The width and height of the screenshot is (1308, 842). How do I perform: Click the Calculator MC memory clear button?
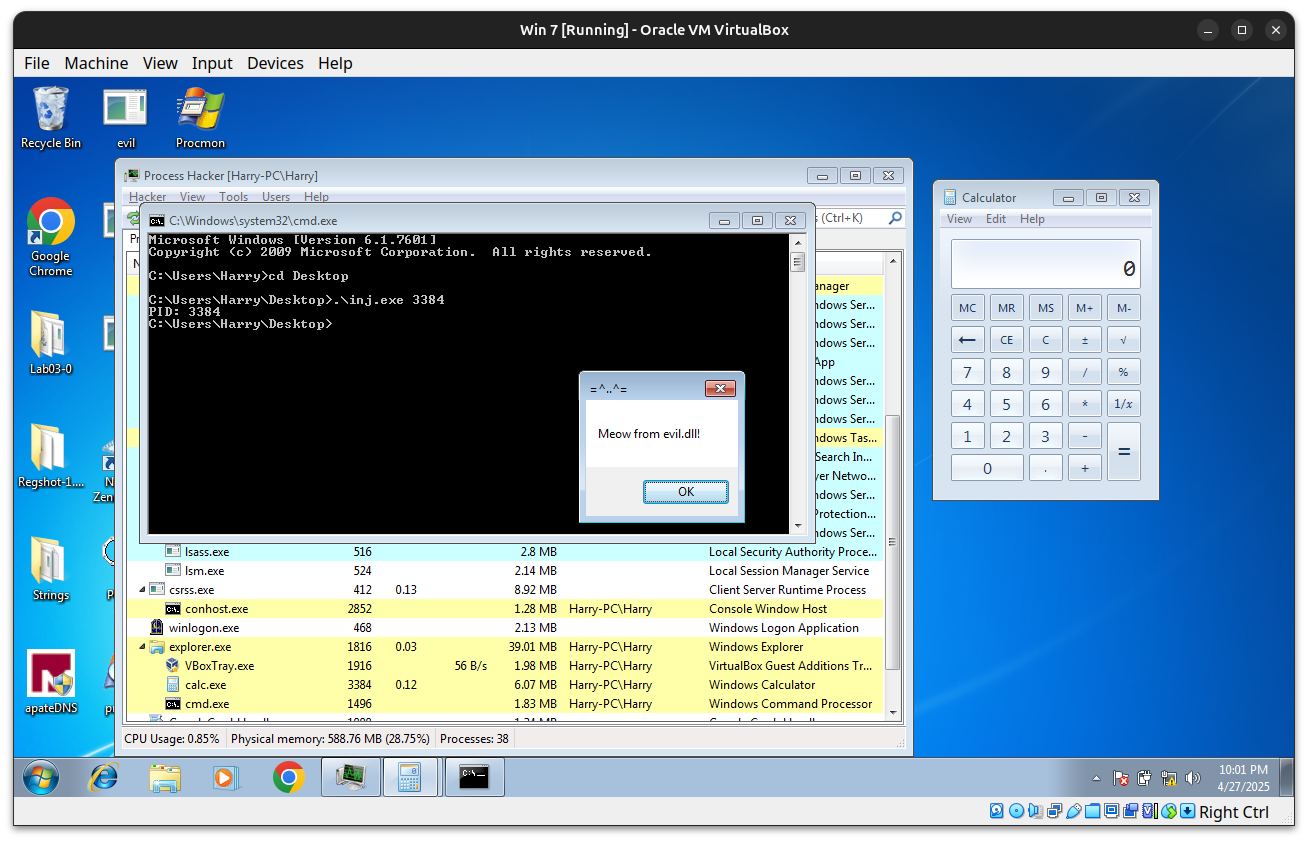click(x=967, y=308)
